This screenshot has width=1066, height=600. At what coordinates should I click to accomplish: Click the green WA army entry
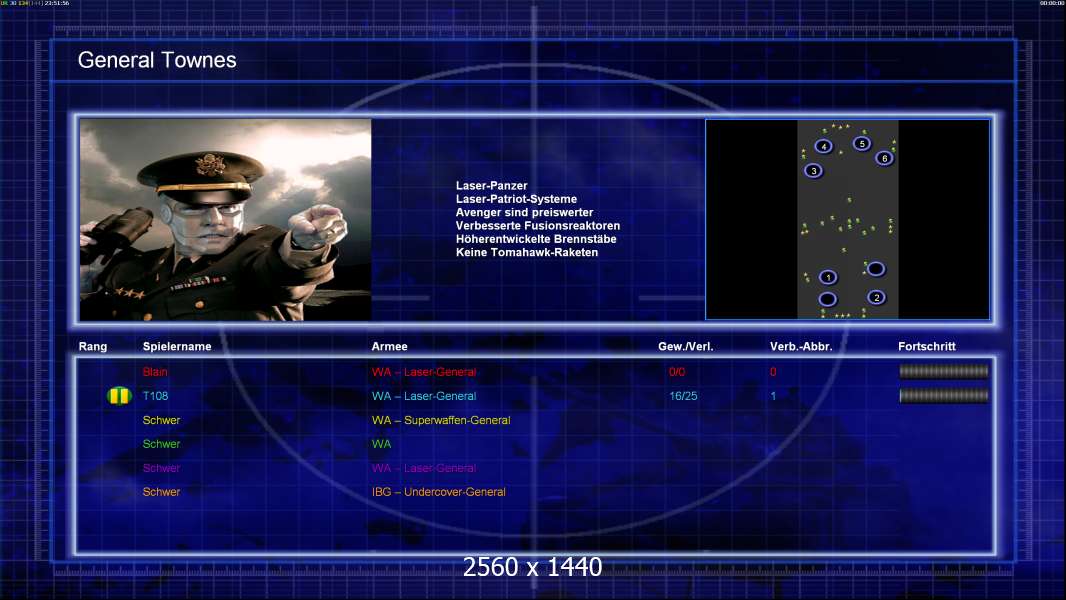[x=381, y=444]
